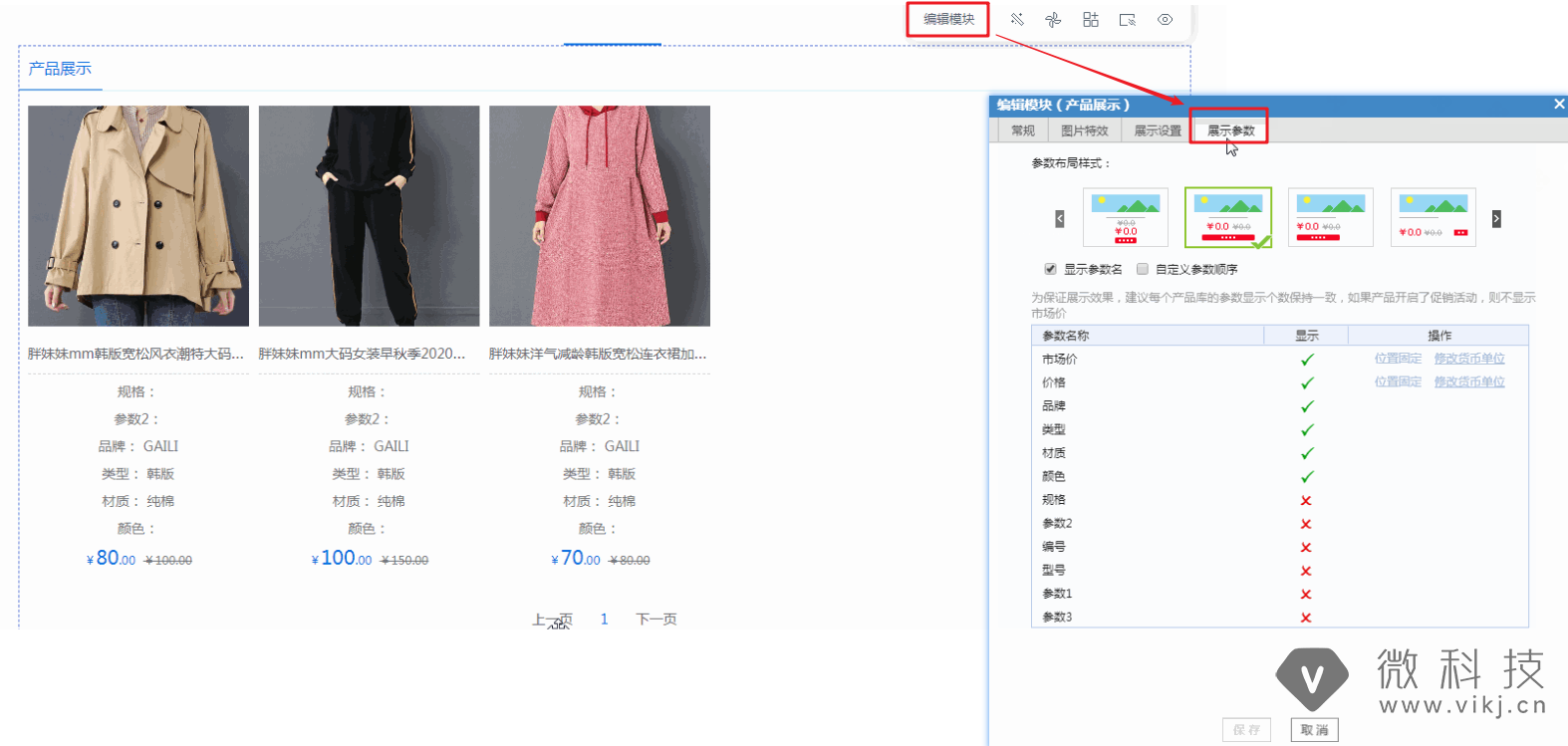Image resolution: width=1568 pixels, height=746 pixels.
Task: Switch to the 图片特效 tab
Action: pos(1084,130)
